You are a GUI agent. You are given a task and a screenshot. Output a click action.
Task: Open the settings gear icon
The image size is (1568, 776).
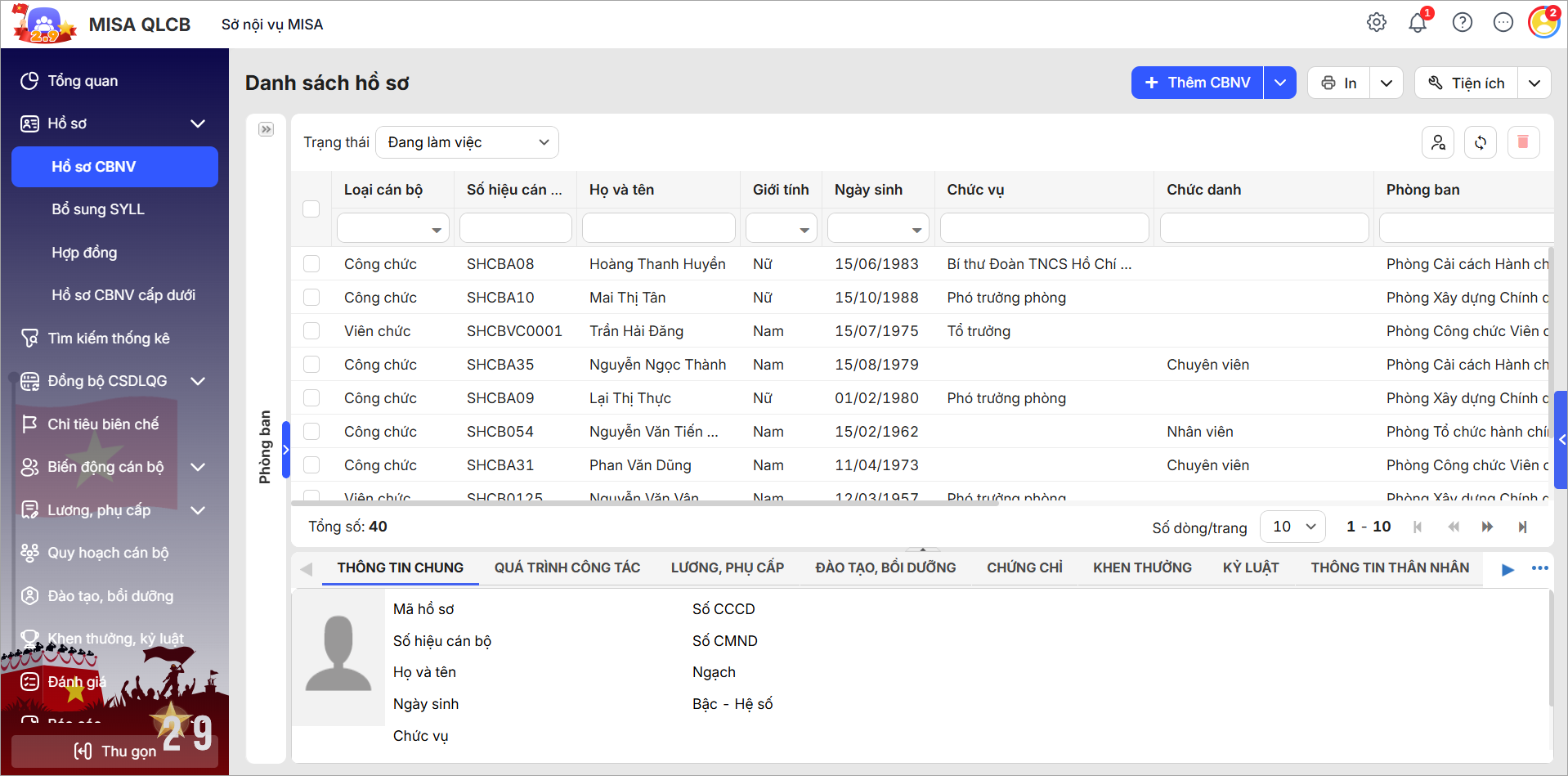click(1377, 23)
